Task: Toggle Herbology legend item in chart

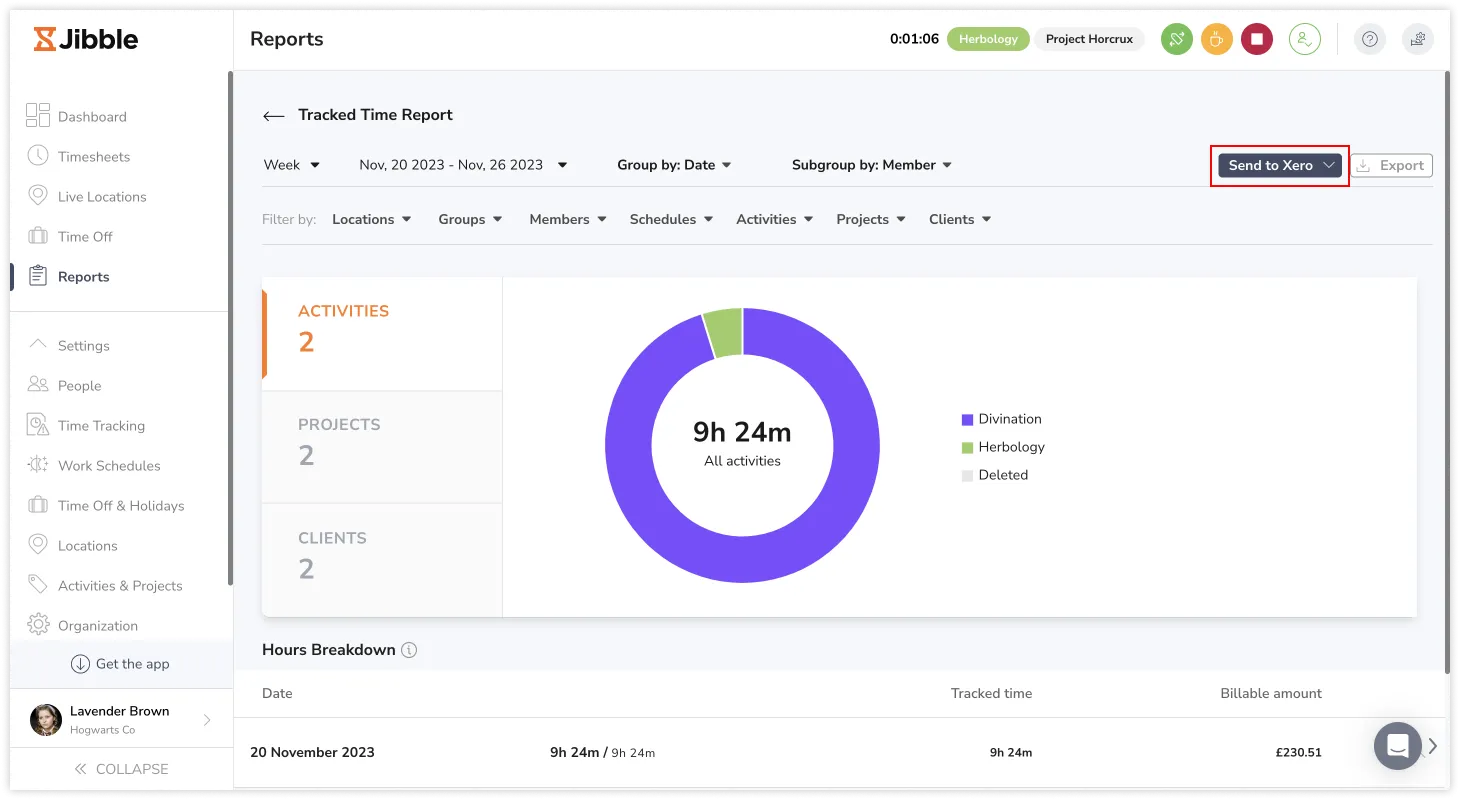Action: click(x=1003, y=447)
